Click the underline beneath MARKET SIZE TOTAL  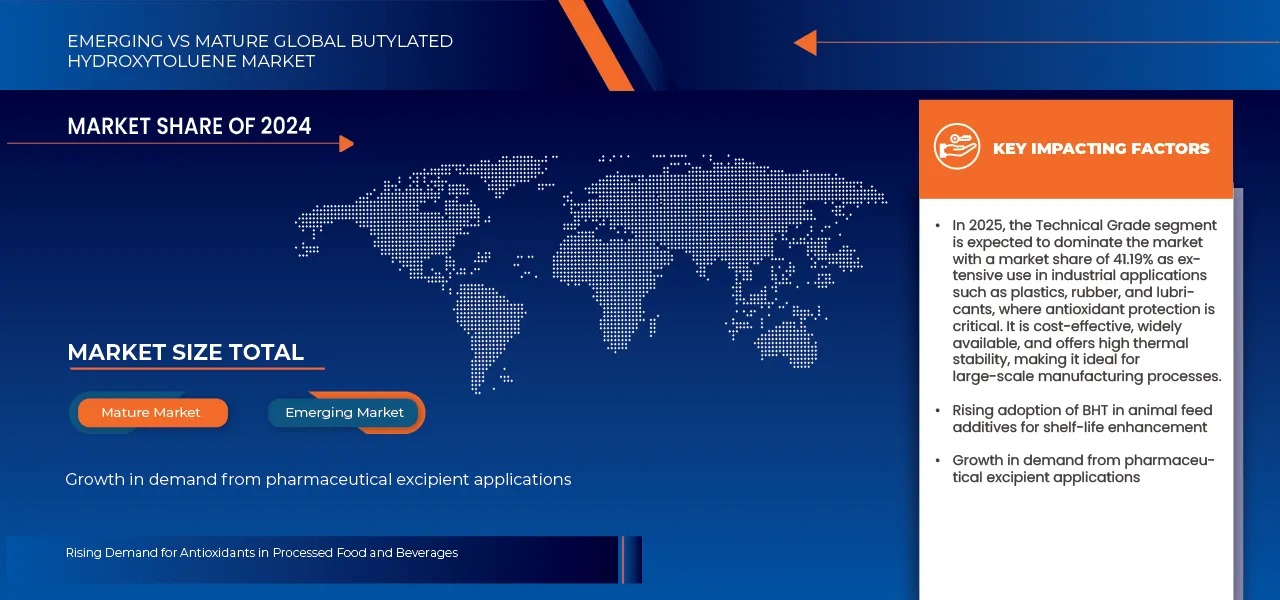[x=196, y=369]
